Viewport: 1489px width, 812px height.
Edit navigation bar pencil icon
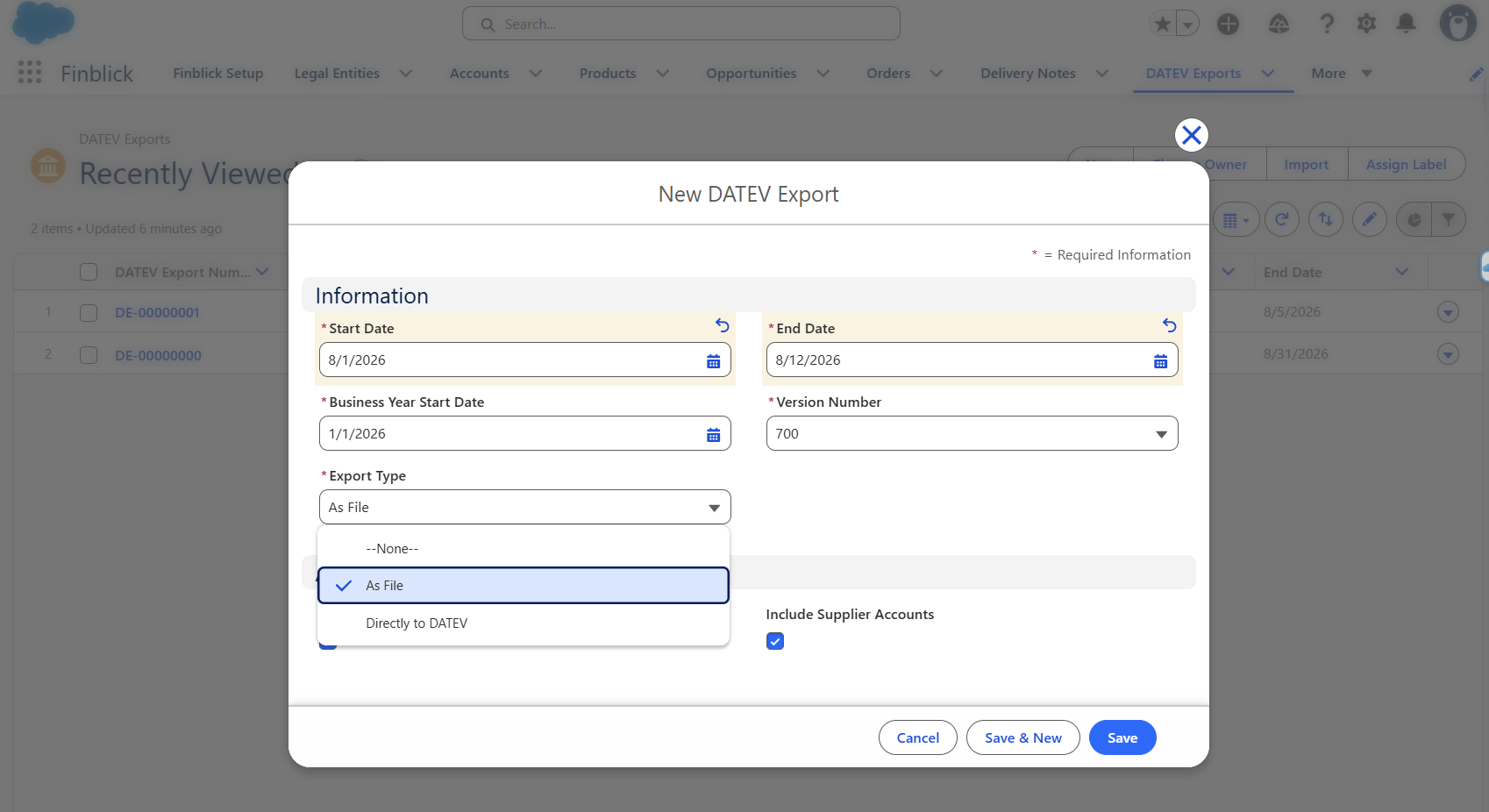tap(1476, 75)
